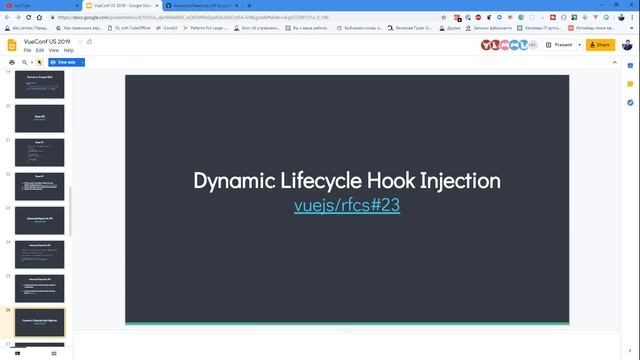
Task: Open the Google Slides home icon
Action: (12, 45)
